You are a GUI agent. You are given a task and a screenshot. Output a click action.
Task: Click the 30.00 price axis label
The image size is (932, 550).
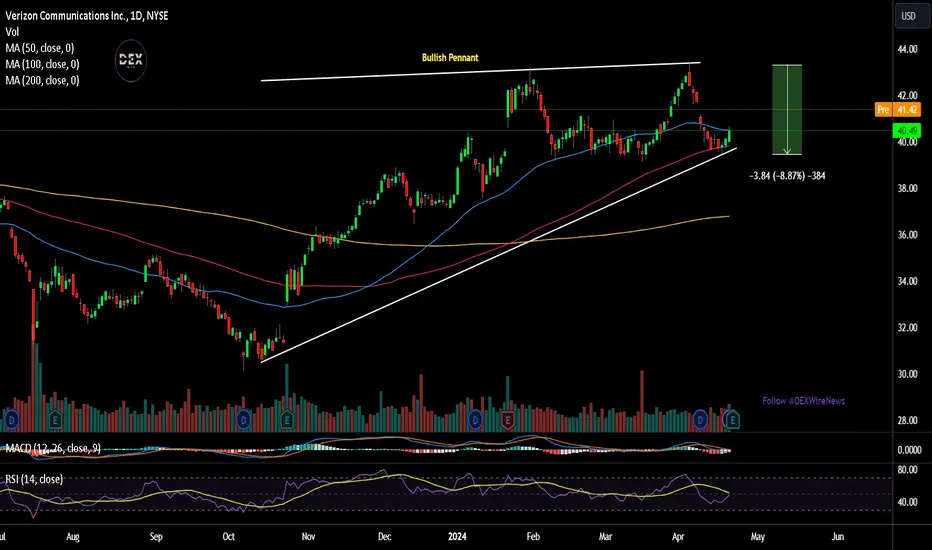(x=908, y=374)
